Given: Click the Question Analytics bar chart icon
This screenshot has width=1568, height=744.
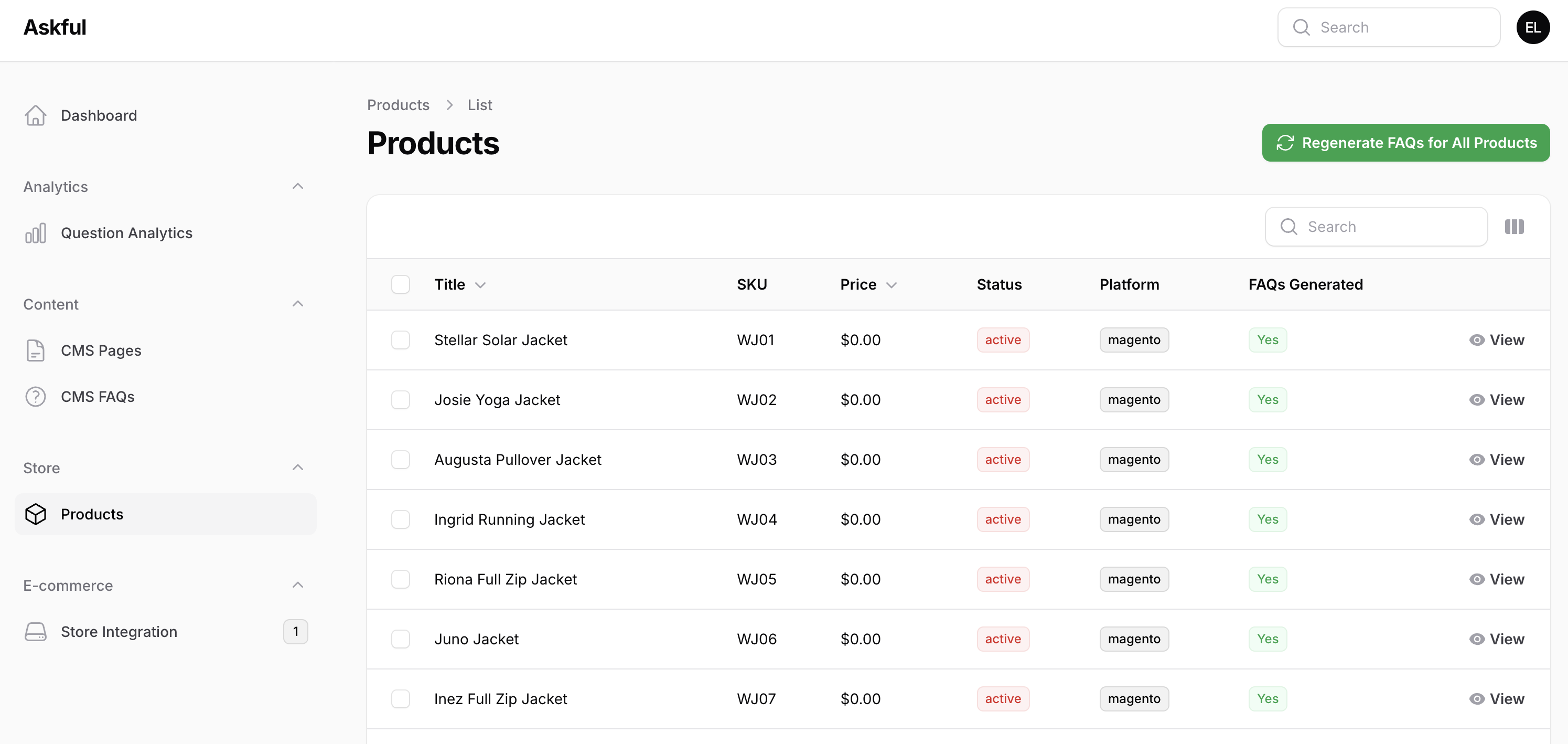Looking at the screenshot, I should pyautogui.click(x=35, y=232).
